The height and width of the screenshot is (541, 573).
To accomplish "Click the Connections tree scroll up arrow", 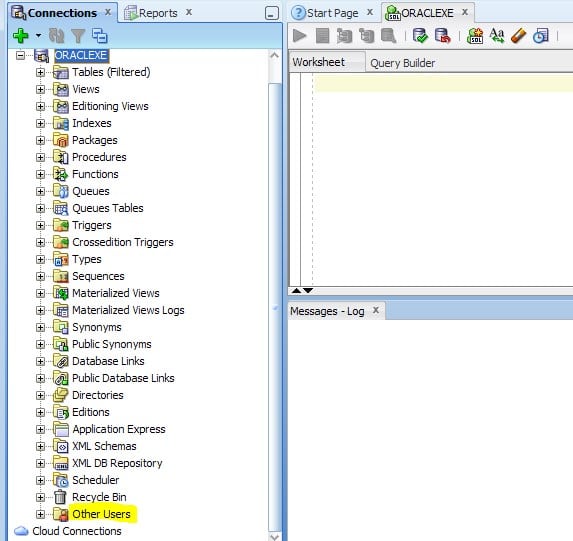I will [x=274, y=56].
